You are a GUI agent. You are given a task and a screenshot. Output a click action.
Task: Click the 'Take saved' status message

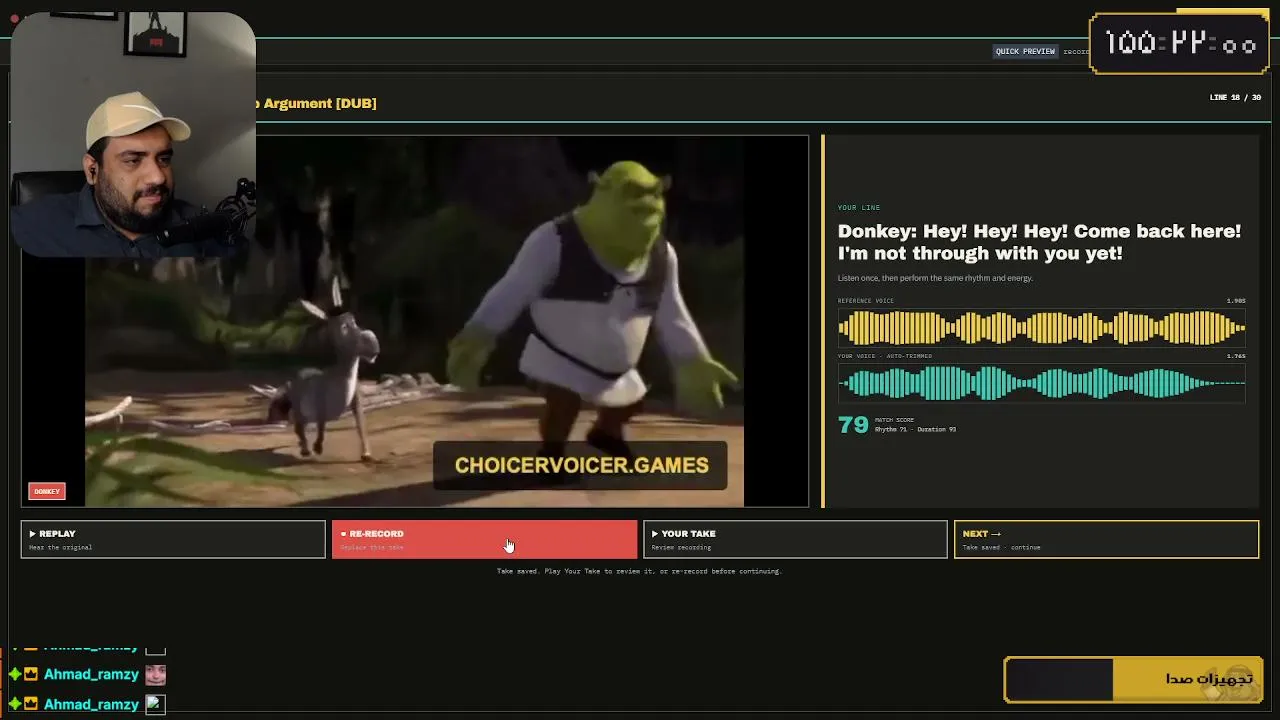pyautogui.click(x=639, y=571)
